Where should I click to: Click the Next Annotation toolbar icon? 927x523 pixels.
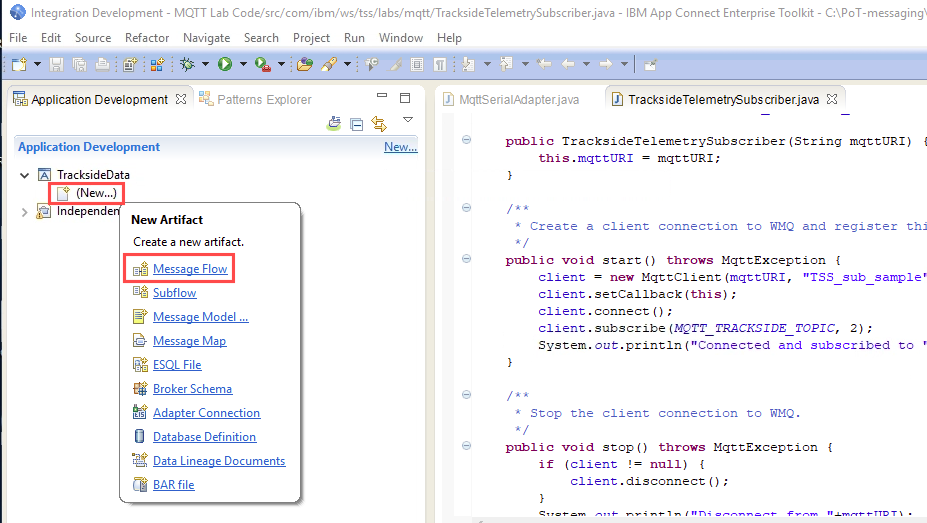click(x=468, y=64)
